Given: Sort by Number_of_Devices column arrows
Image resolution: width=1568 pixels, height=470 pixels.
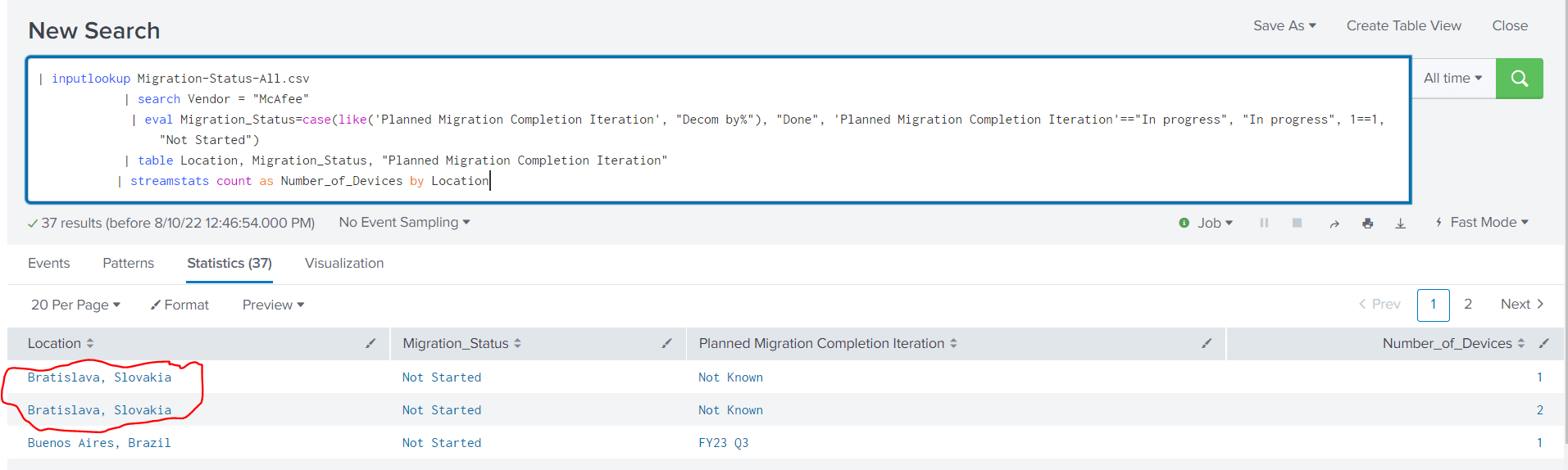Looking at the screenshot, I should 1521,343.
